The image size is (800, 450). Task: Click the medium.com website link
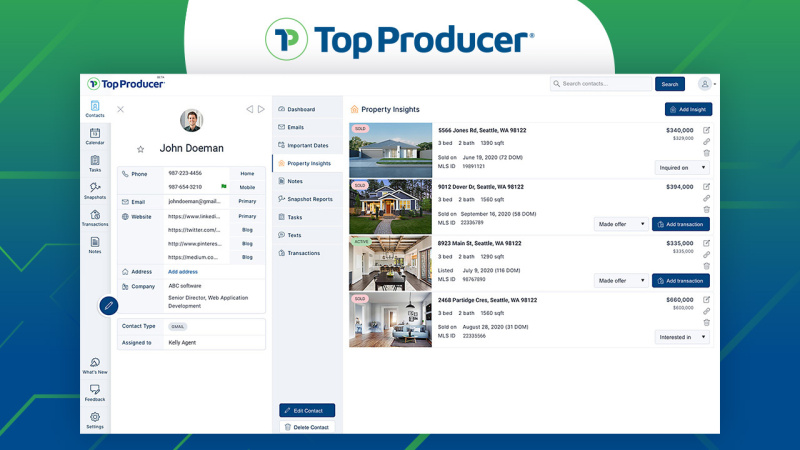tap(193, 257)
